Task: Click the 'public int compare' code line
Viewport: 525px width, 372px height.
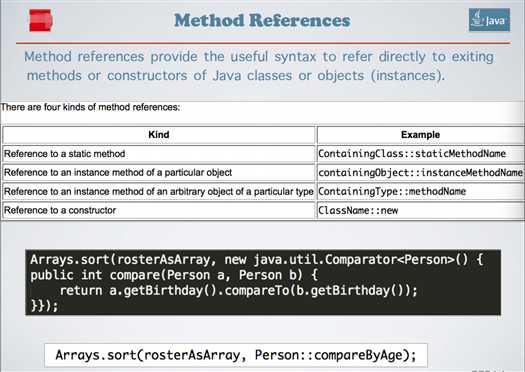Action: pos(174,276)
